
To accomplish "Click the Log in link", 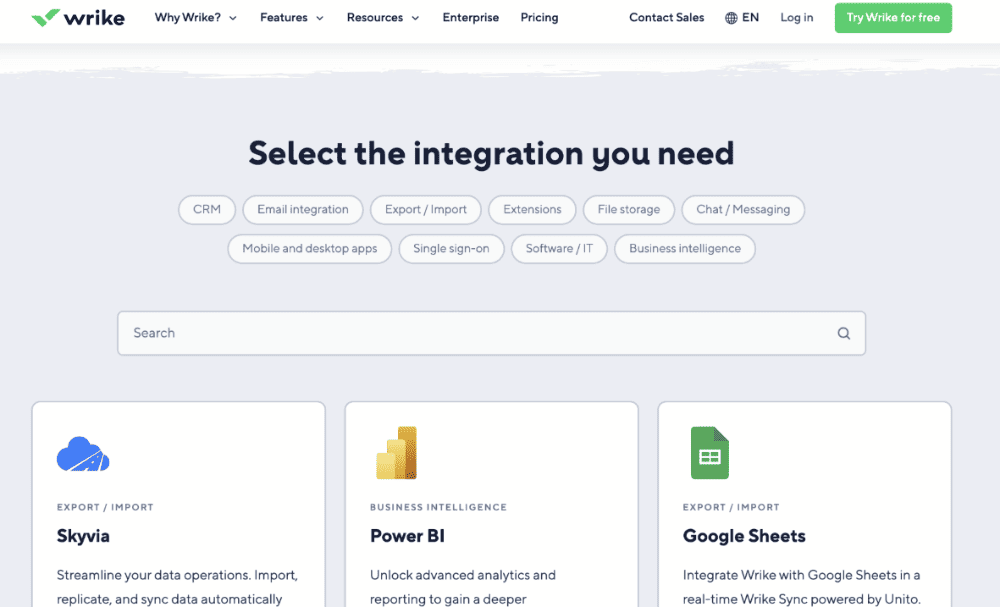I will 797,18.
